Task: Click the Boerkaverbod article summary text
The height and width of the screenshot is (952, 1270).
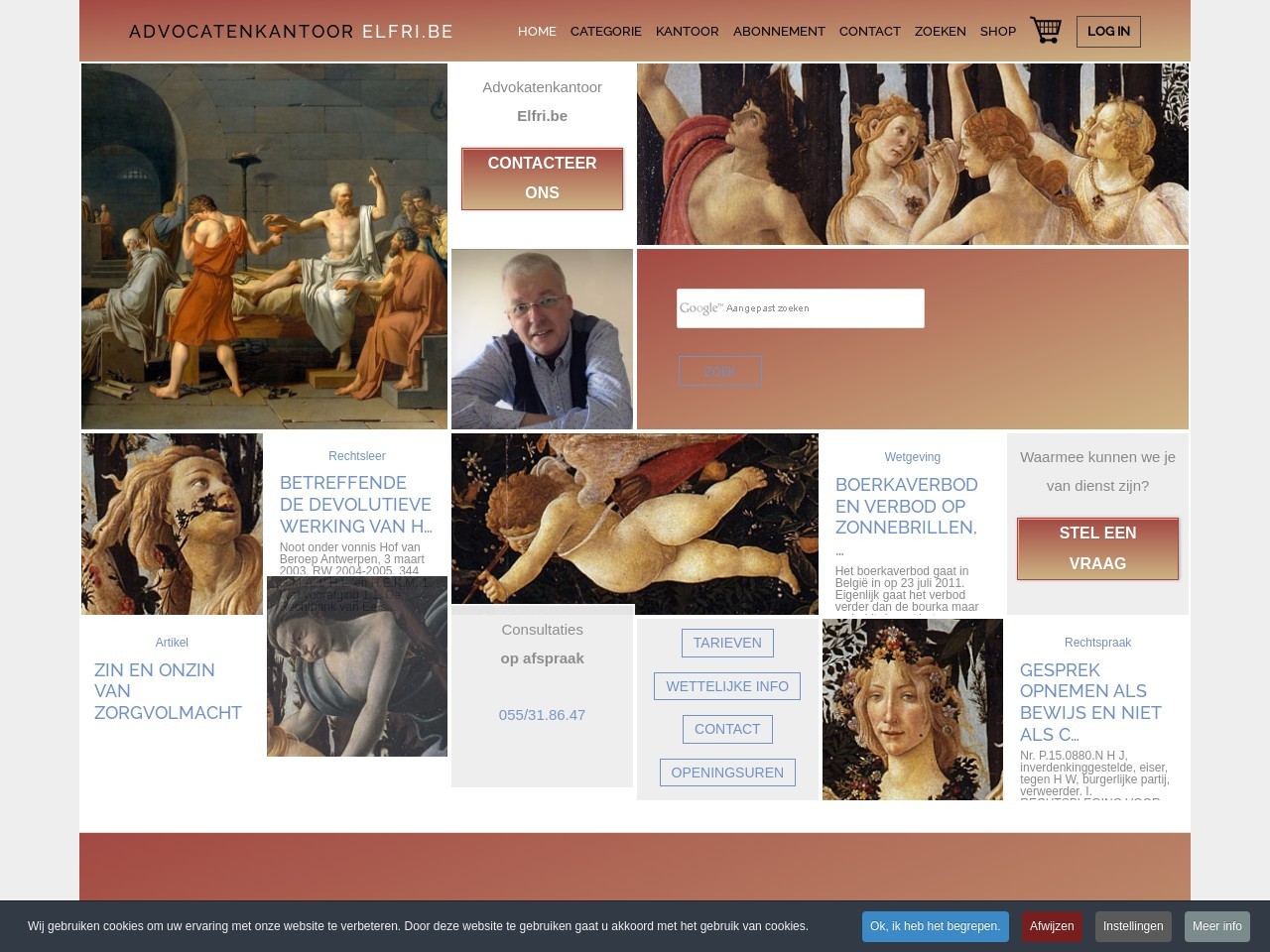Action: pos(907,589)
